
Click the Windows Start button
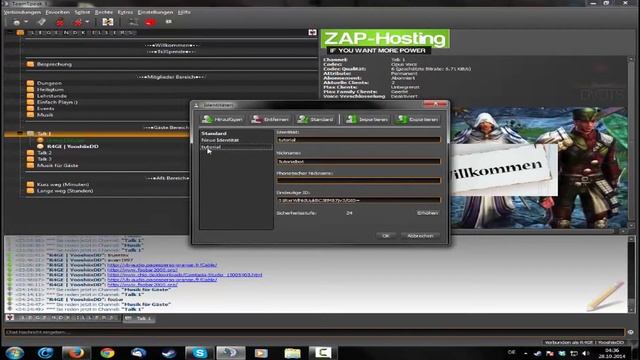15,353
